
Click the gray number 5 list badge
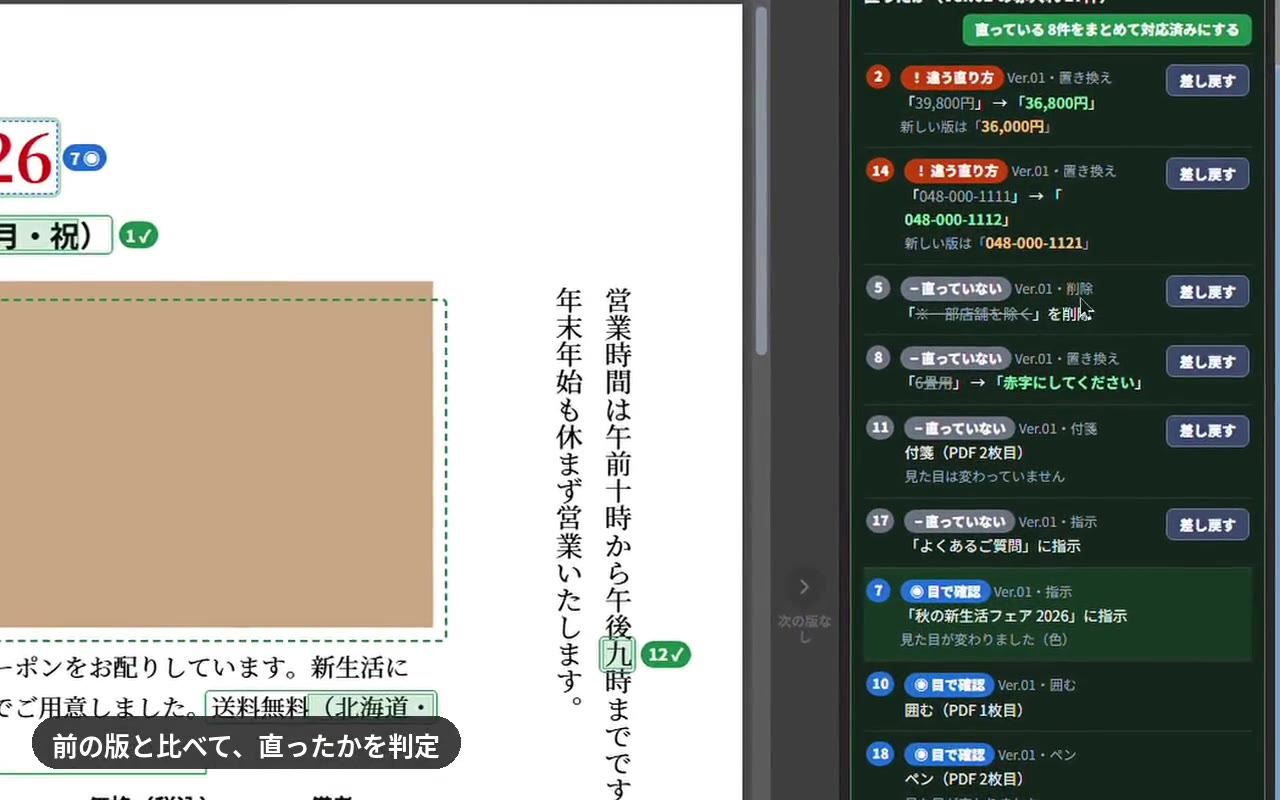click(x=878, y=288)
